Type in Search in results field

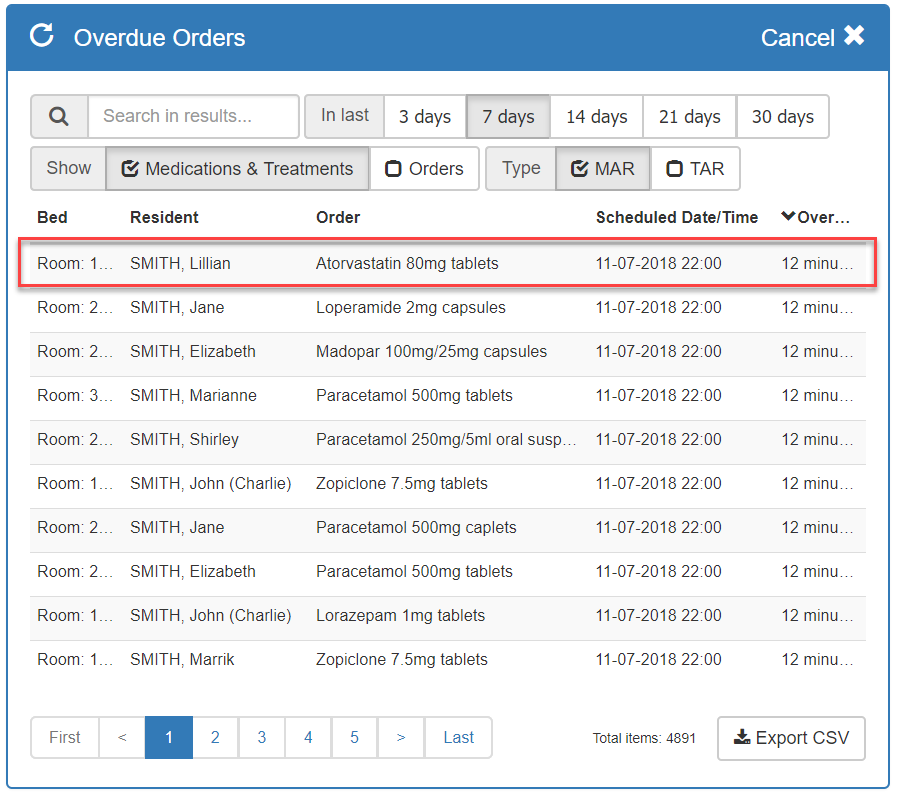(x=194, y=117)
